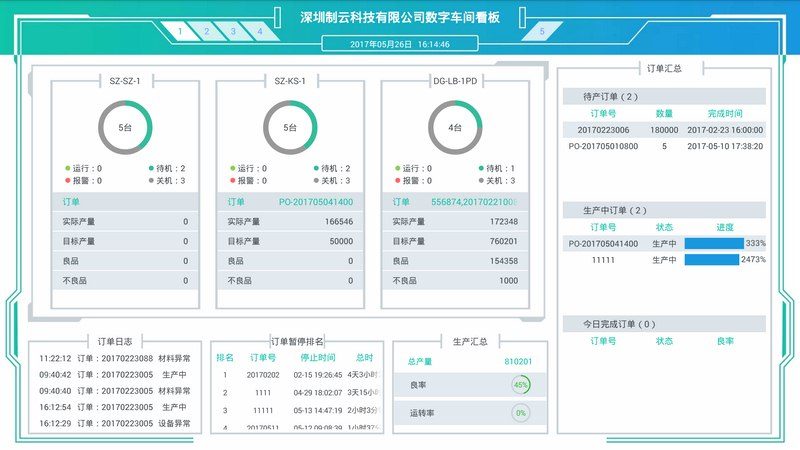Click the SZ-SZ-1 donut chart showing 5台
The height and width of the screenshot is (450, 800).
click(x=125, y=128)
